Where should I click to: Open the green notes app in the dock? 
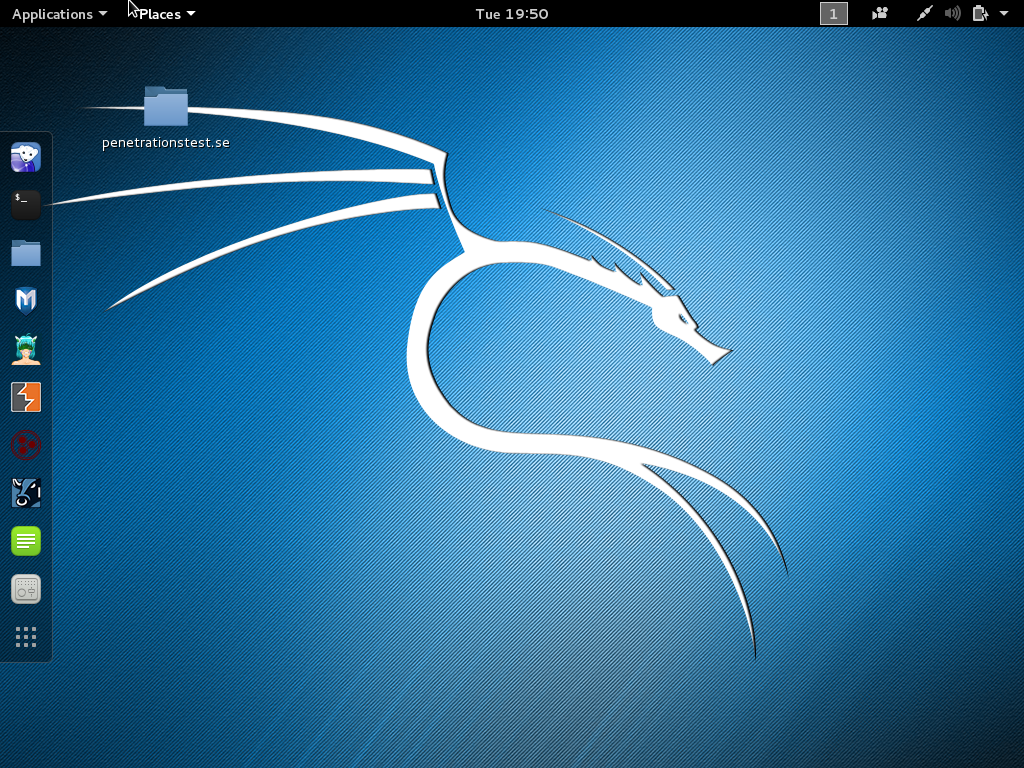coord(26,541)
